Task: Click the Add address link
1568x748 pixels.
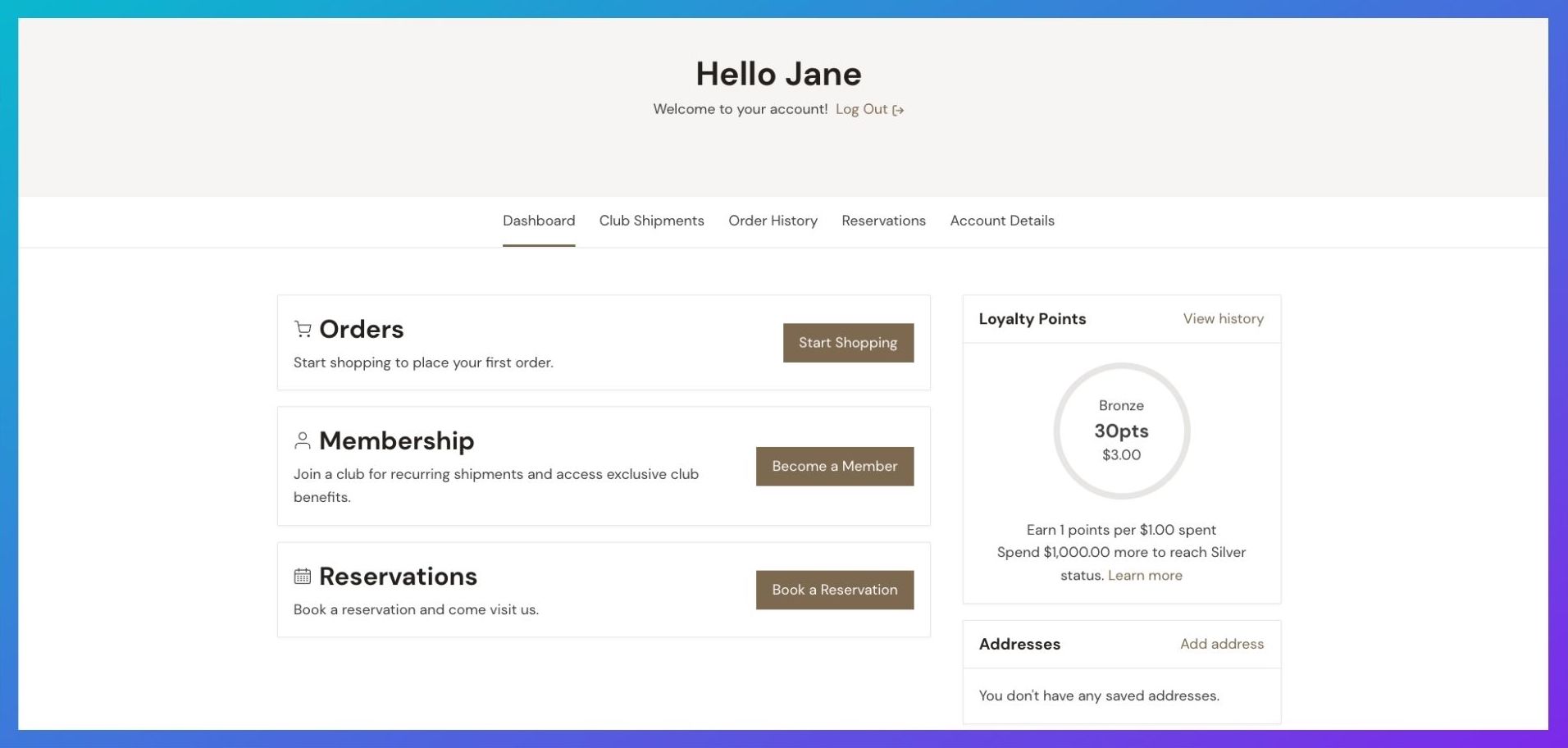Action: pos(1222,644)
